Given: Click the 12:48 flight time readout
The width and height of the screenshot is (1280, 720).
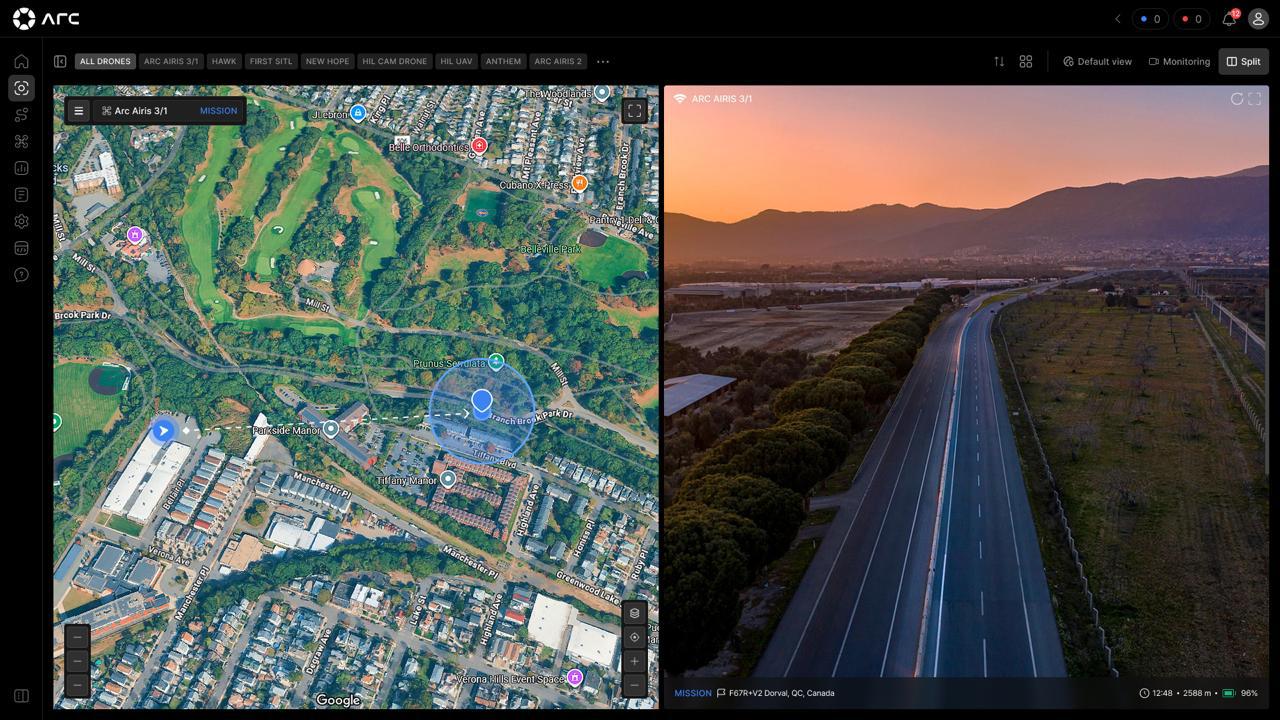Looking at the screenshot, I should (1162, 693).
